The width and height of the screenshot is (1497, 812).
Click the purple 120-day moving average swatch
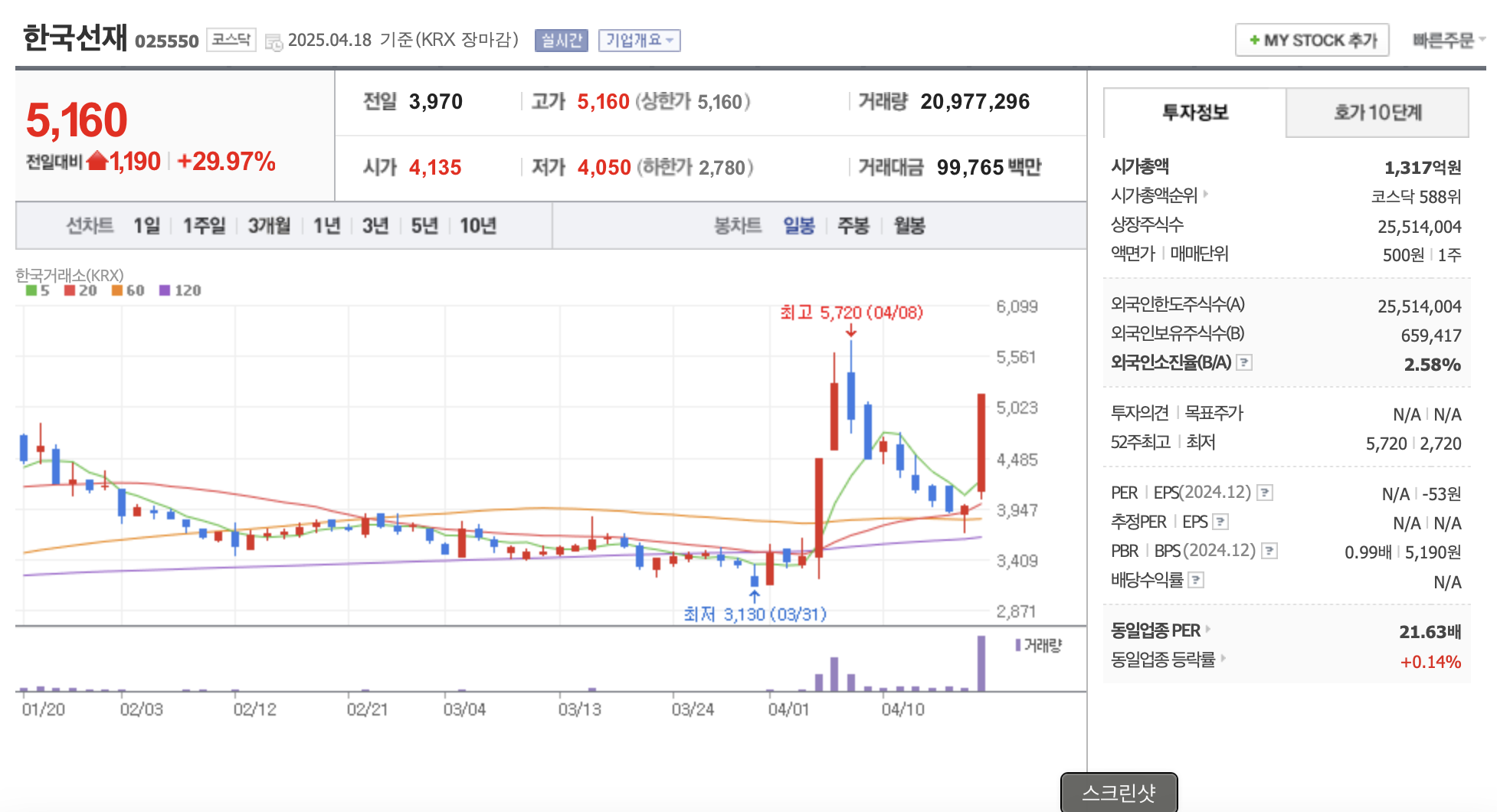pyautogui.click(x=165, y=290)
